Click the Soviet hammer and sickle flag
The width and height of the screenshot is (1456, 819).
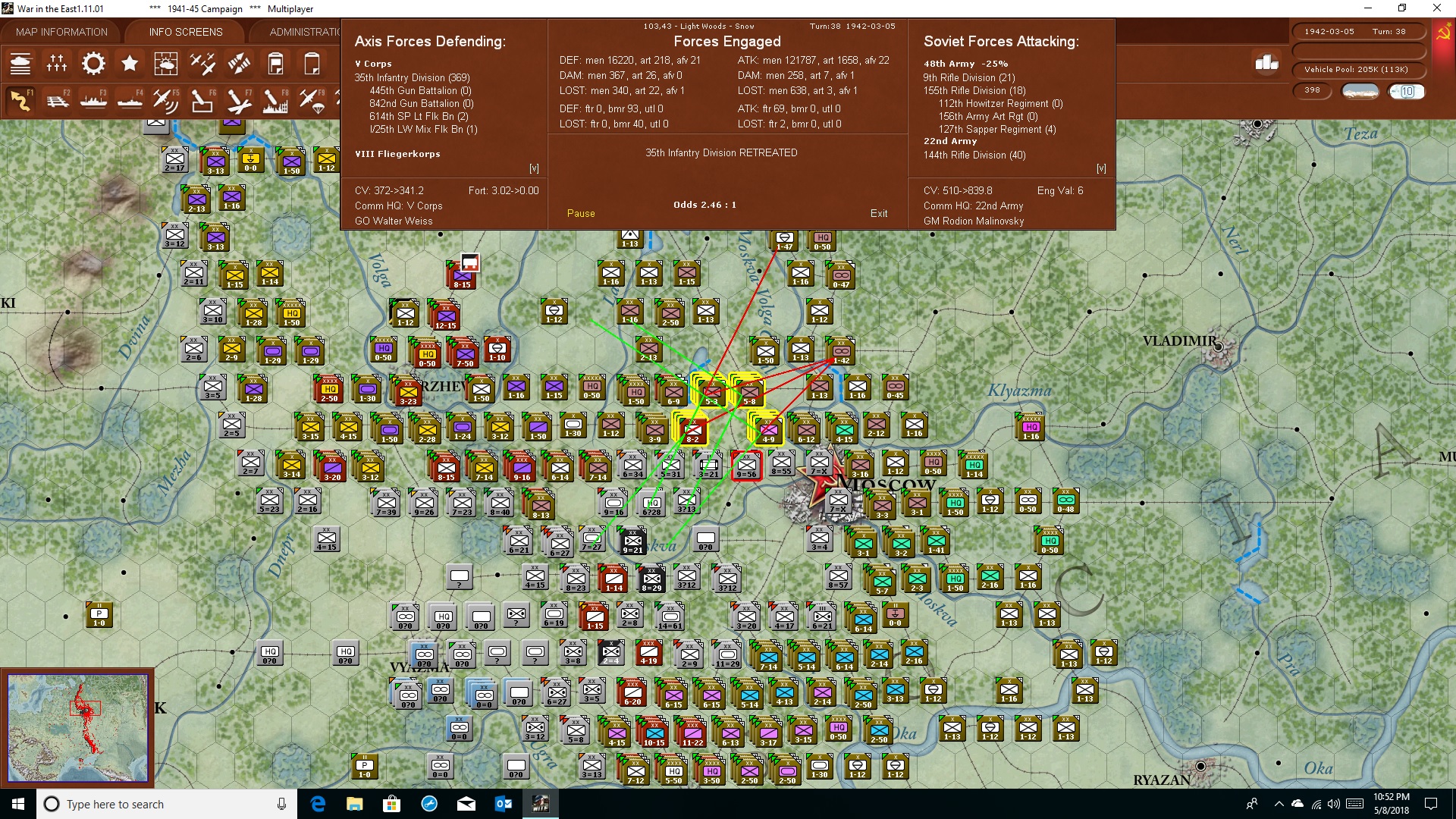1443,33
